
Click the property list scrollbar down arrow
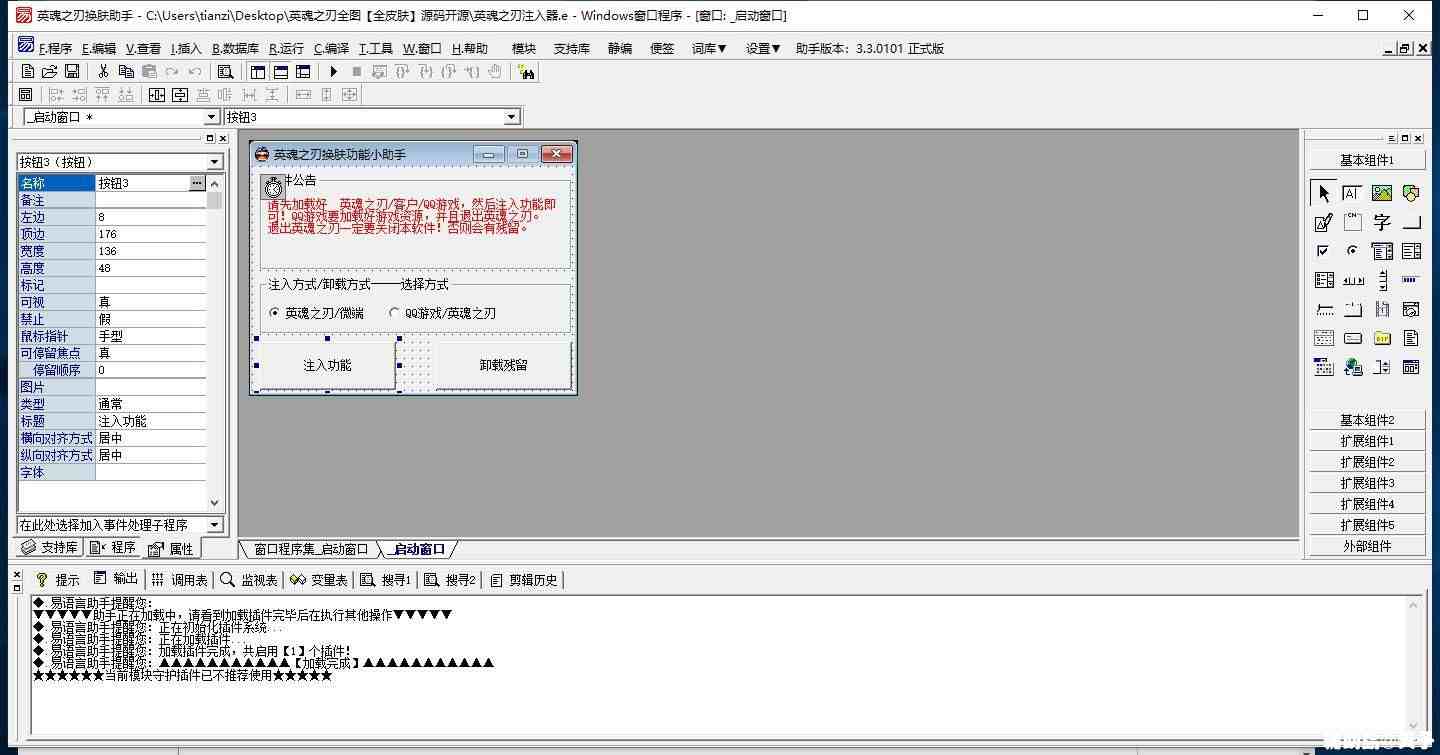[215, 503]
